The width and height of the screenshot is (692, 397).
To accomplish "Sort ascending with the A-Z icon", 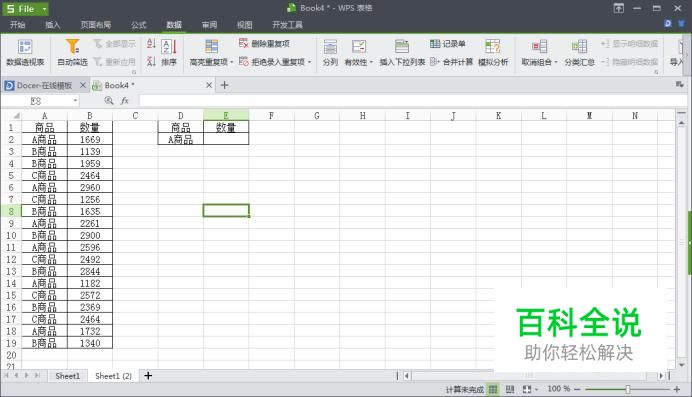I will pos(151,44).
